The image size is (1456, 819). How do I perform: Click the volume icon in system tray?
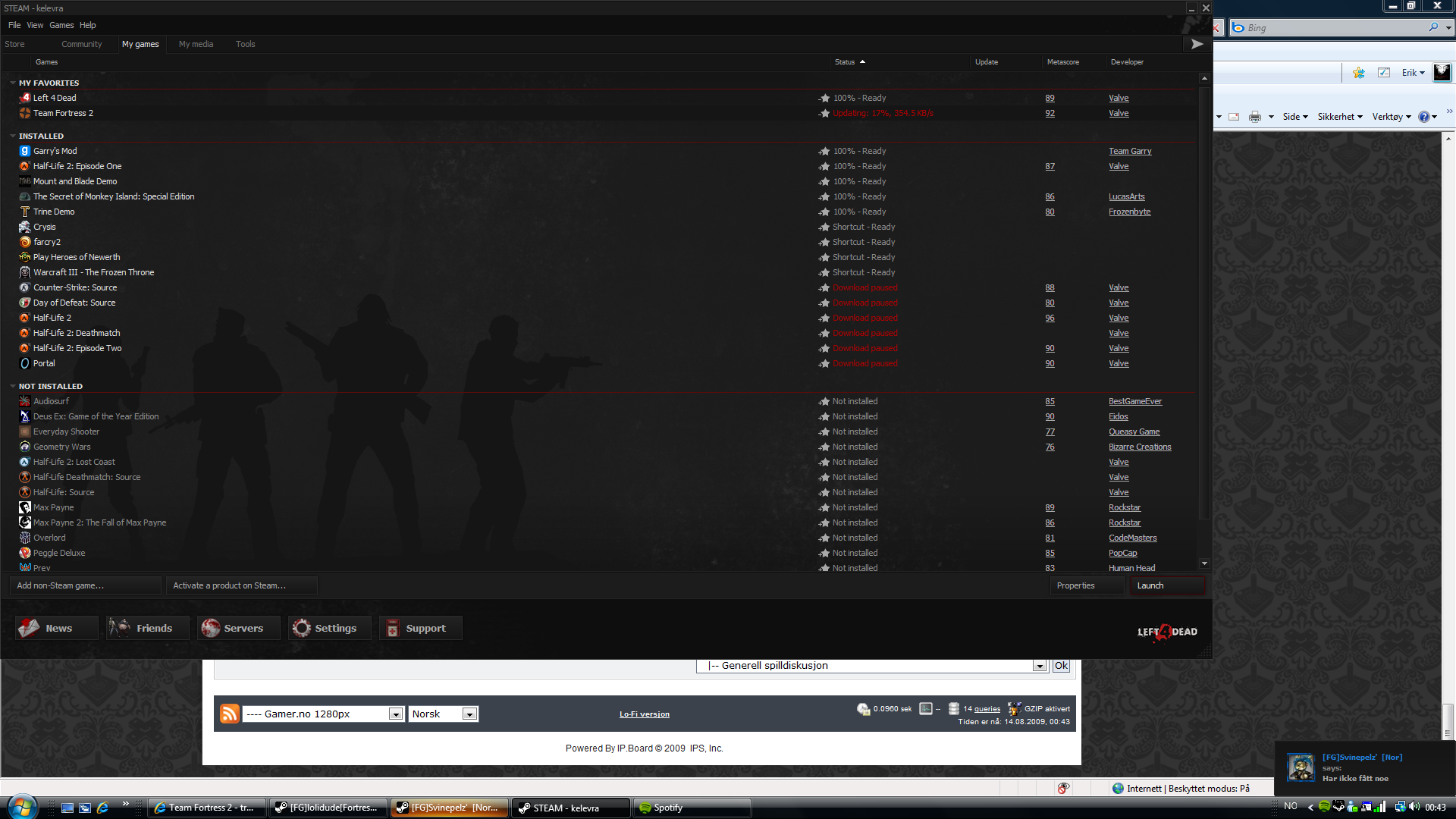click(1414, 807)
